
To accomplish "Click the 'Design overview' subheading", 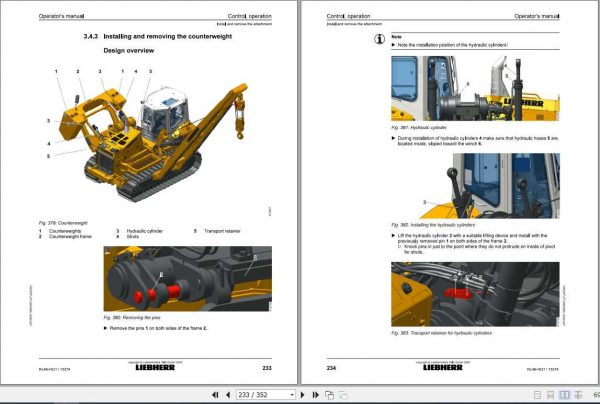I will click(x=129, y=50).
